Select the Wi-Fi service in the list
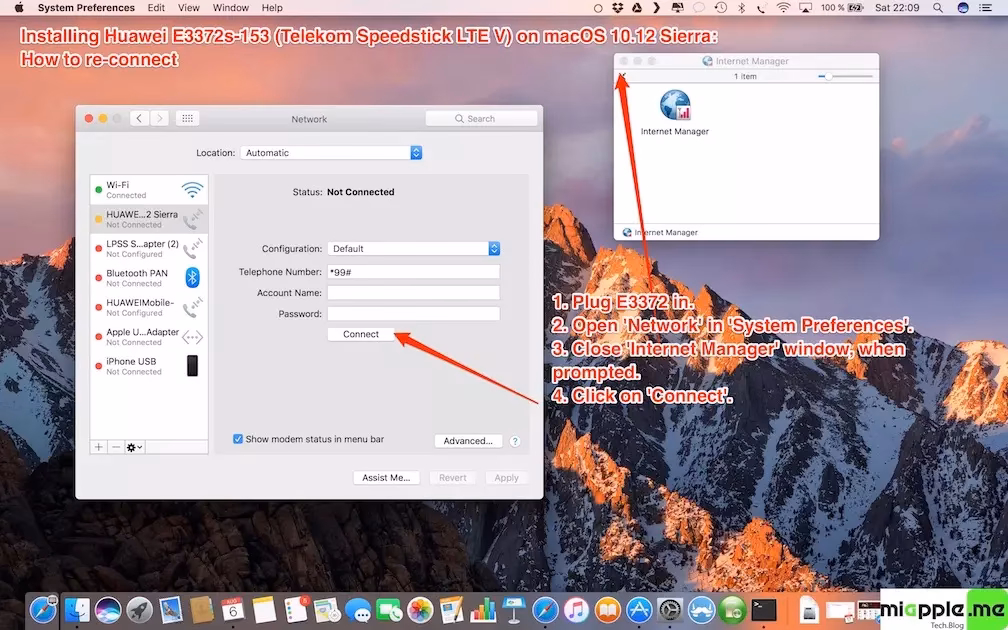1008x630 pixels. [x=149, y=190]
